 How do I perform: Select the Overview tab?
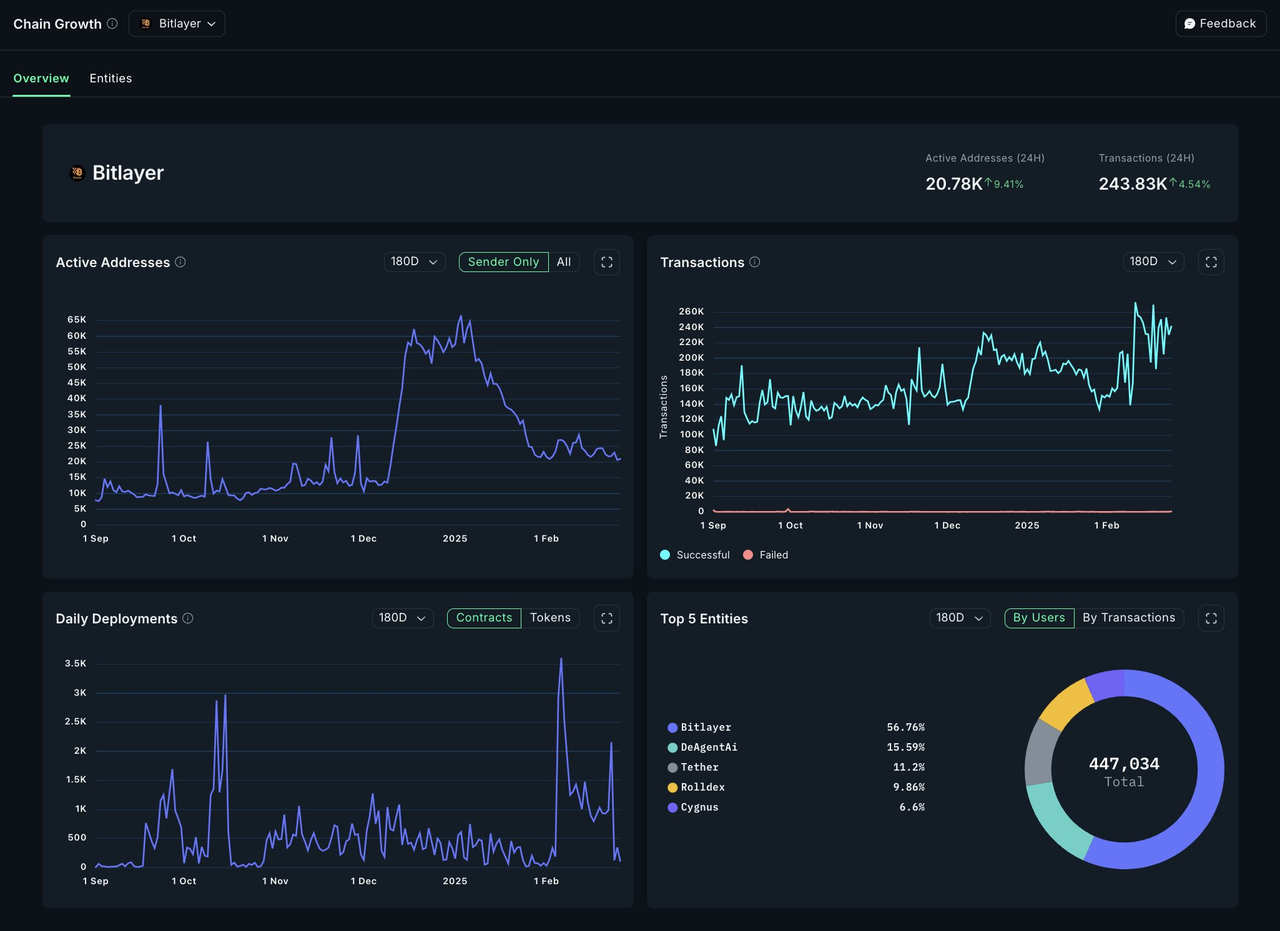[41, 78]
